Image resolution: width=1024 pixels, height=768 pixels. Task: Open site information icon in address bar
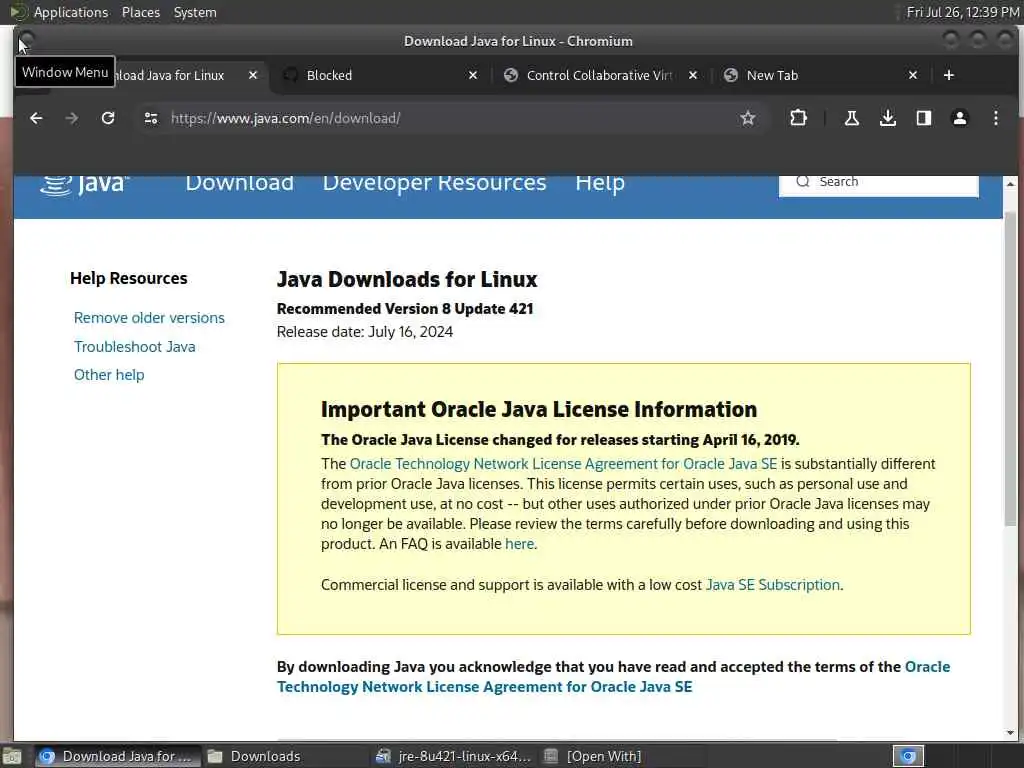point(151,118)
